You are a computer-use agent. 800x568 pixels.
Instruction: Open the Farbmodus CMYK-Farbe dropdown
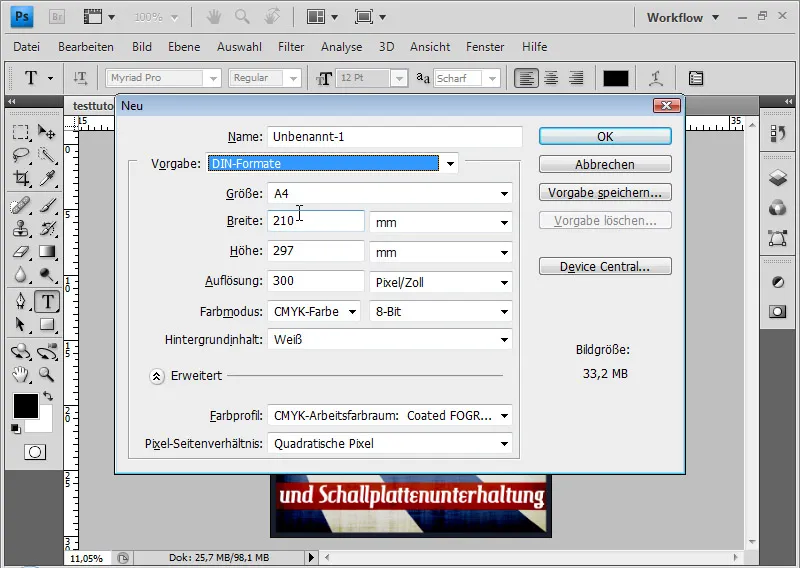coord(314,311)
